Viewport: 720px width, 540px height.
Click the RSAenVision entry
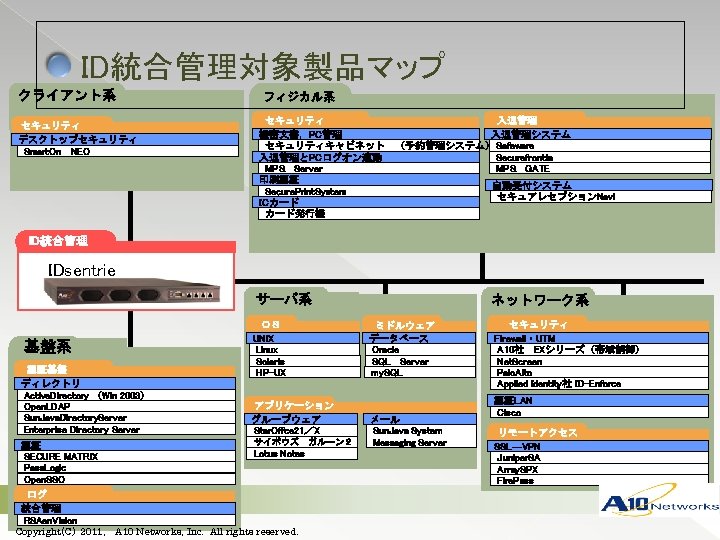click(x=127, y=520)
